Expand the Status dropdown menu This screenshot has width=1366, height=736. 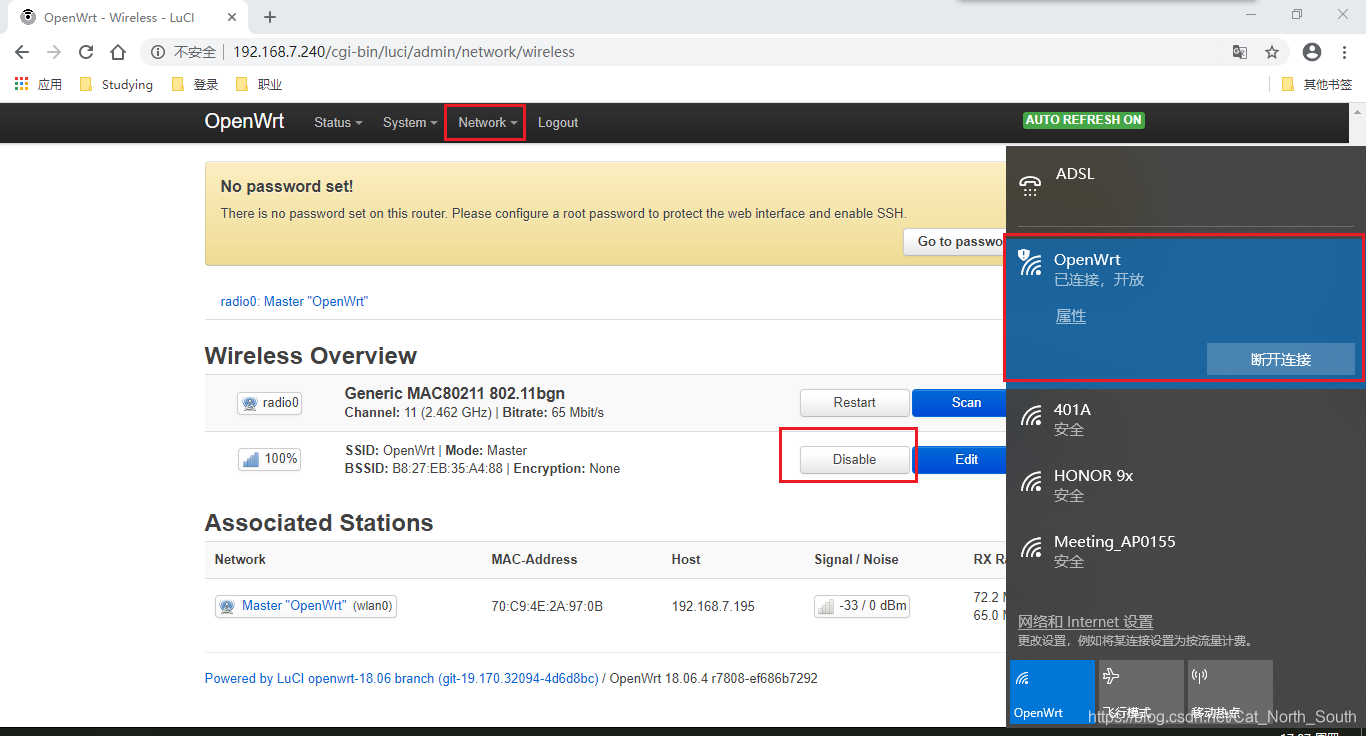point(338,122)
